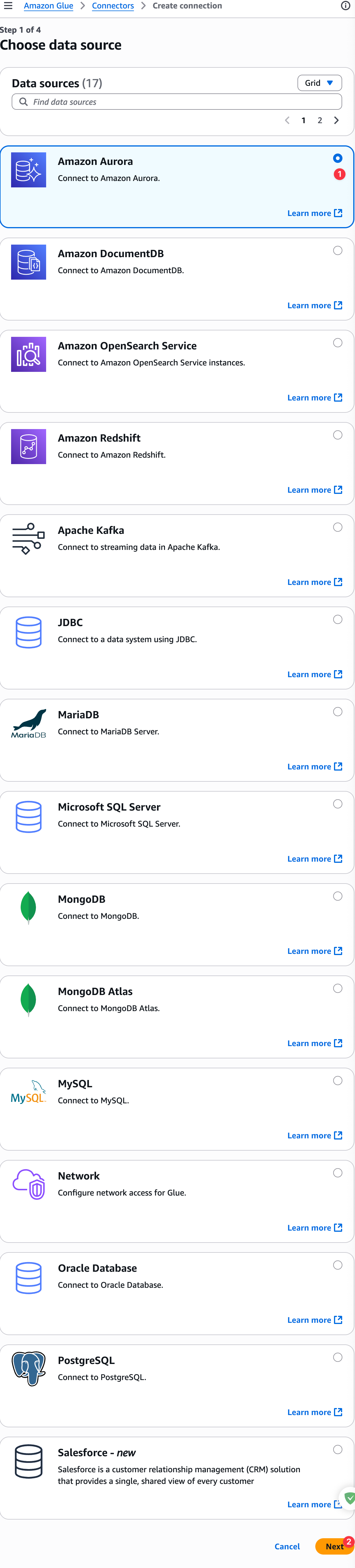Select the MongoDB radio button
Viewport: 355px width, 1568px height.
coord(338,896)
